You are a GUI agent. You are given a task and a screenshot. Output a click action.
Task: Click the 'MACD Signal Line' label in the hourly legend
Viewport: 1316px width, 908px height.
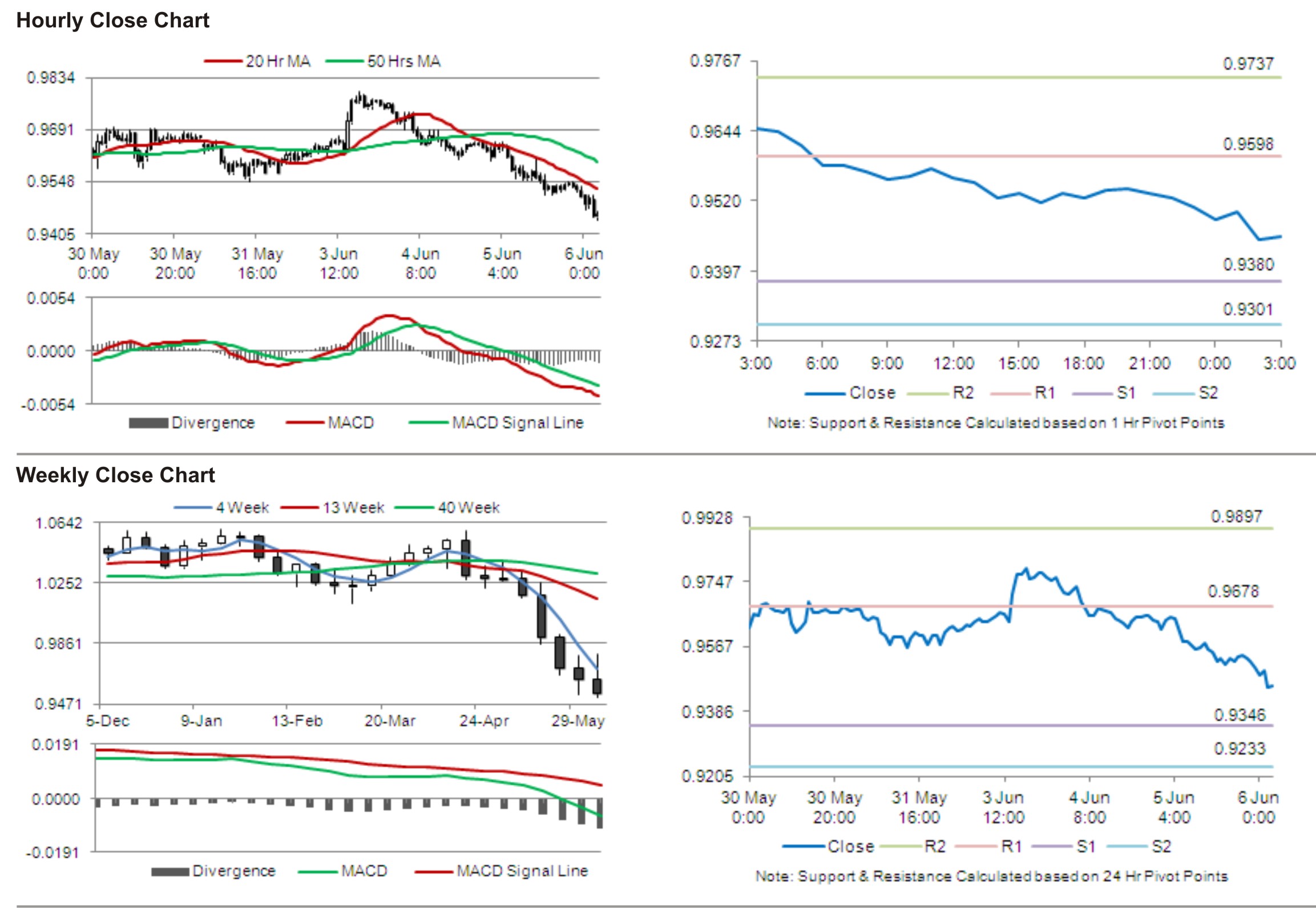pyautogui.click(x=518, y=423)
